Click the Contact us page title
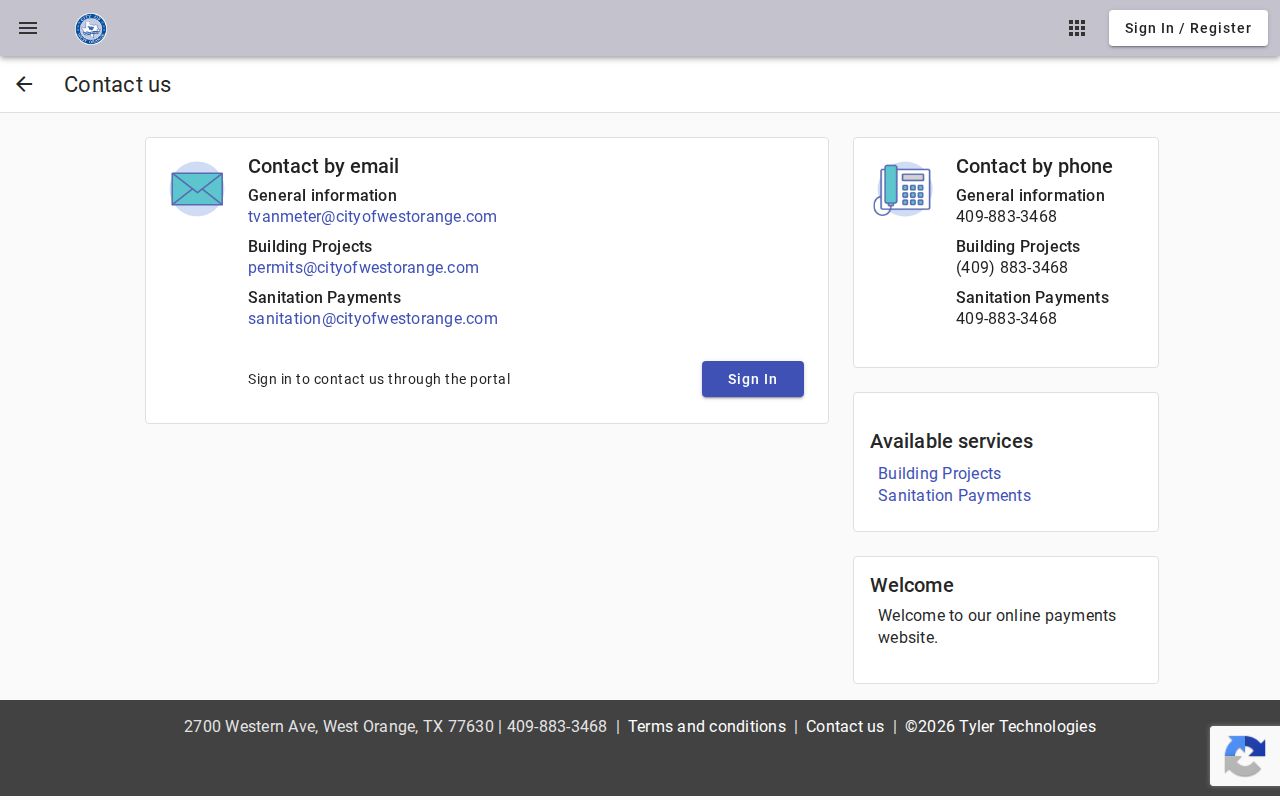This screenshot has width=1280, height=800. [118, 85]
